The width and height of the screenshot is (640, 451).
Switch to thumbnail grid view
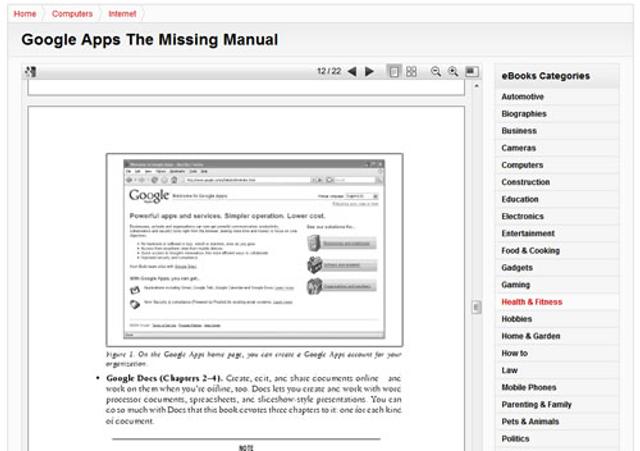click(x=411, y=72)
